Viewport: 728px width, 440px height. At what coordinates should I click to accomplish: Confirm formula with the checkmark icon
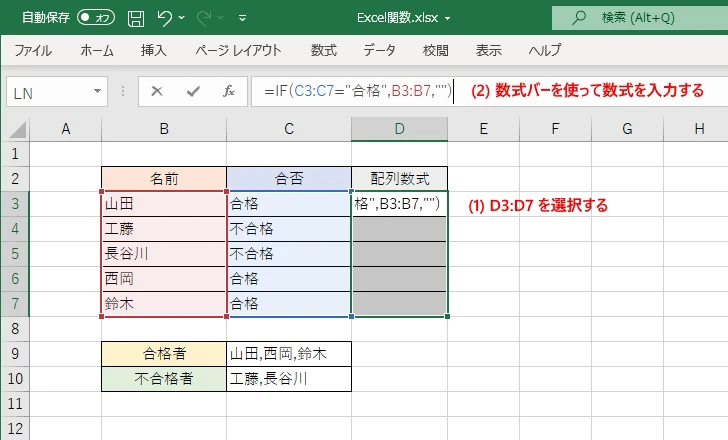click(193, 91)
